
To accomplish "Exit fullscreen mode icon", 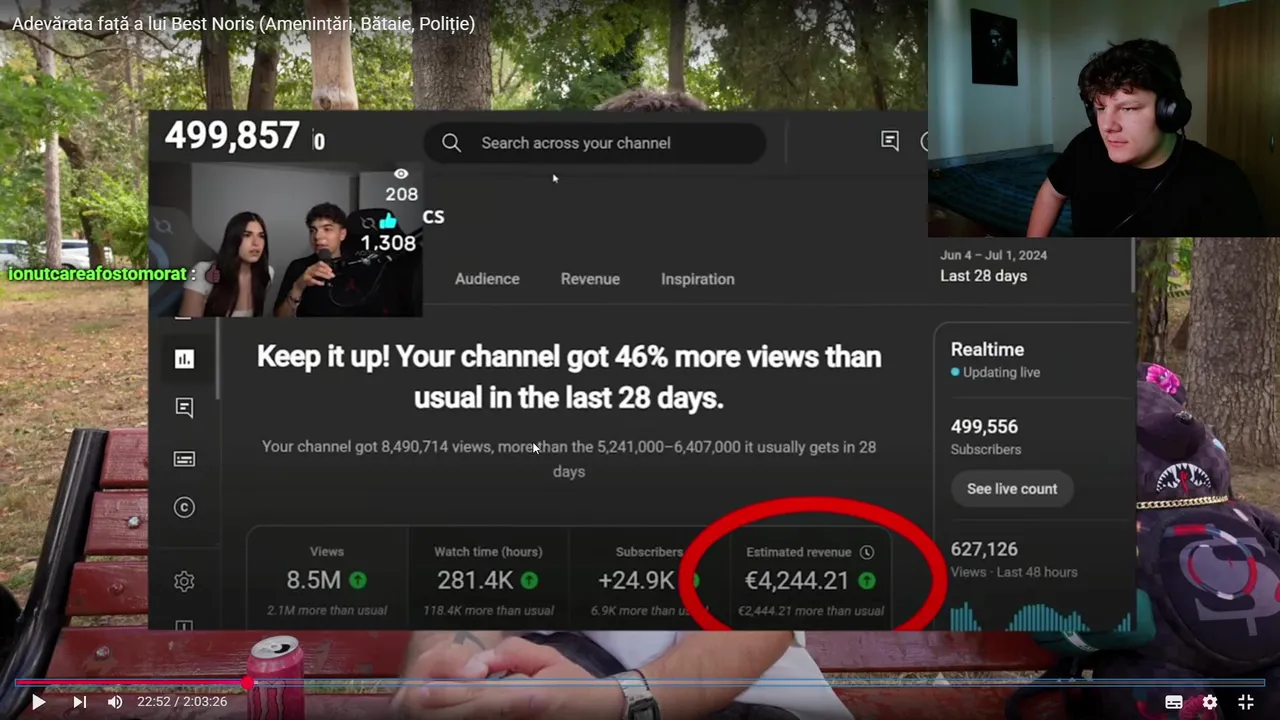I will (x=1246, y=702).
